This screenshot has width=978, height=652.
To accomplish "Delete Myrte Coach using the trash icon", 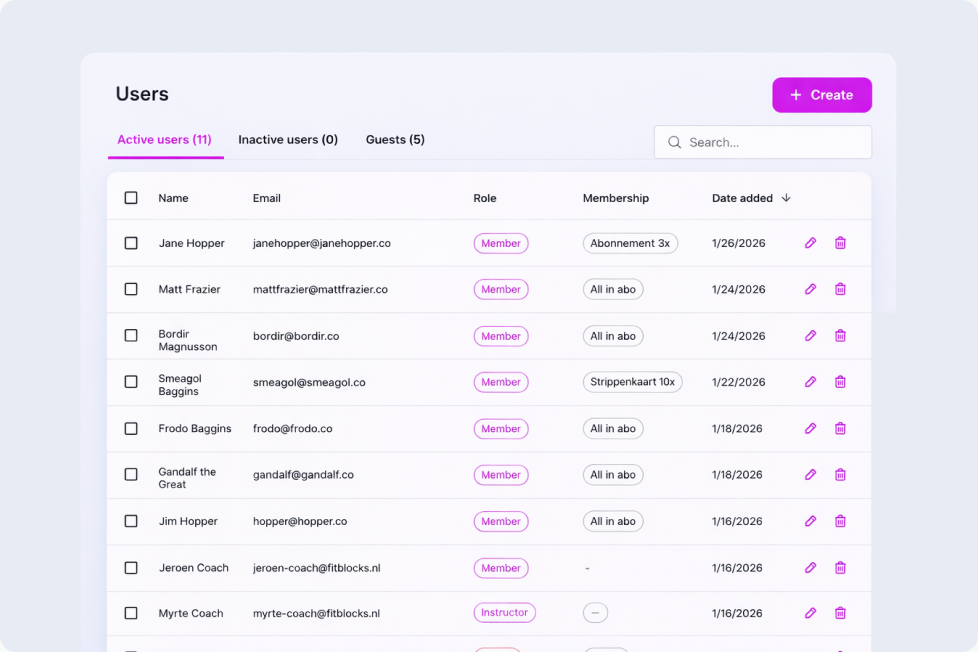I will tap(840, 613).
